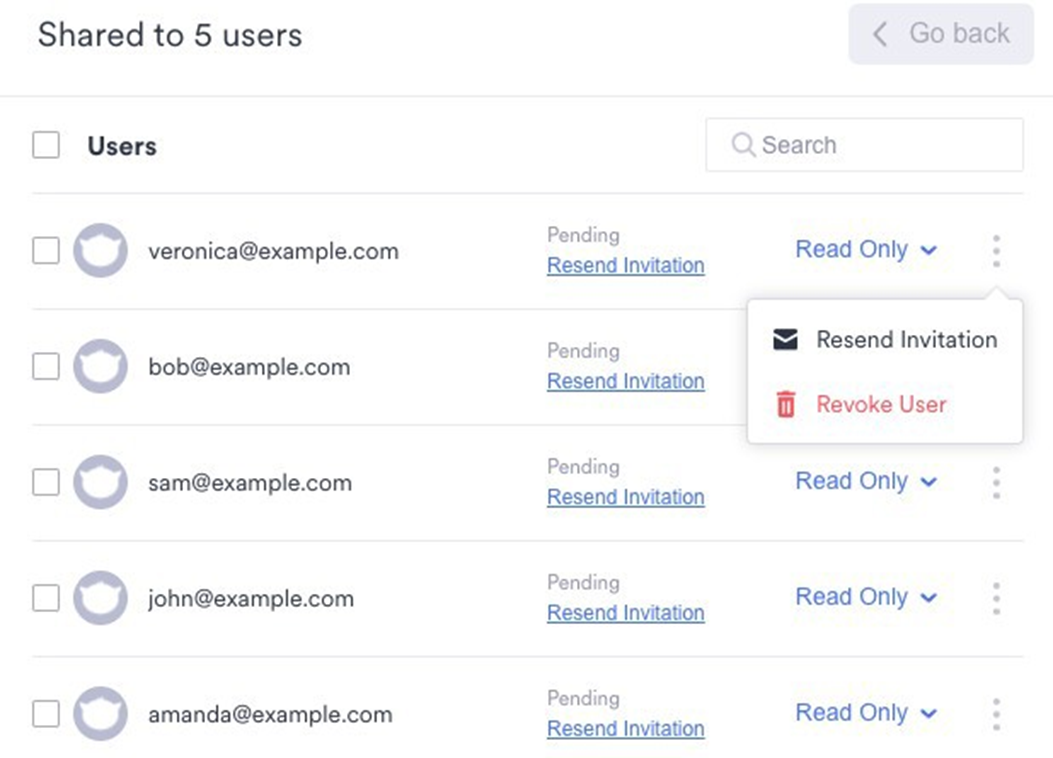Choose Resend Invitation from the popup menu
Viewport: 1053px width, 758px height.
click(x=906, y=340)
